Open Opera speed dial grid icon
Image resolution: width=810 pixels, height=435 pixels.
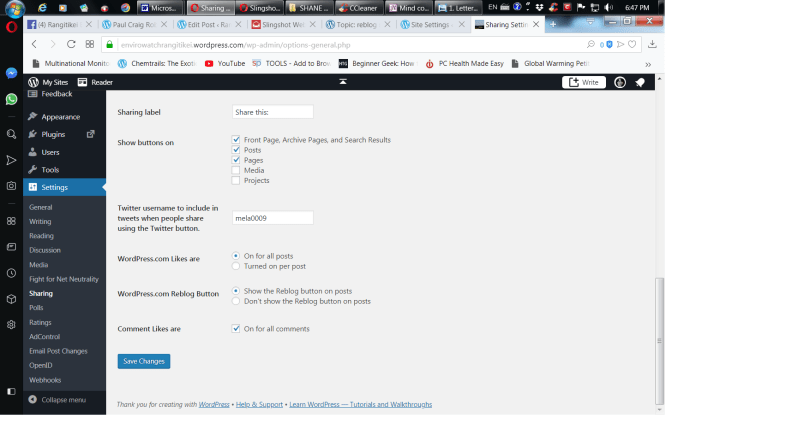pos(11,221)
